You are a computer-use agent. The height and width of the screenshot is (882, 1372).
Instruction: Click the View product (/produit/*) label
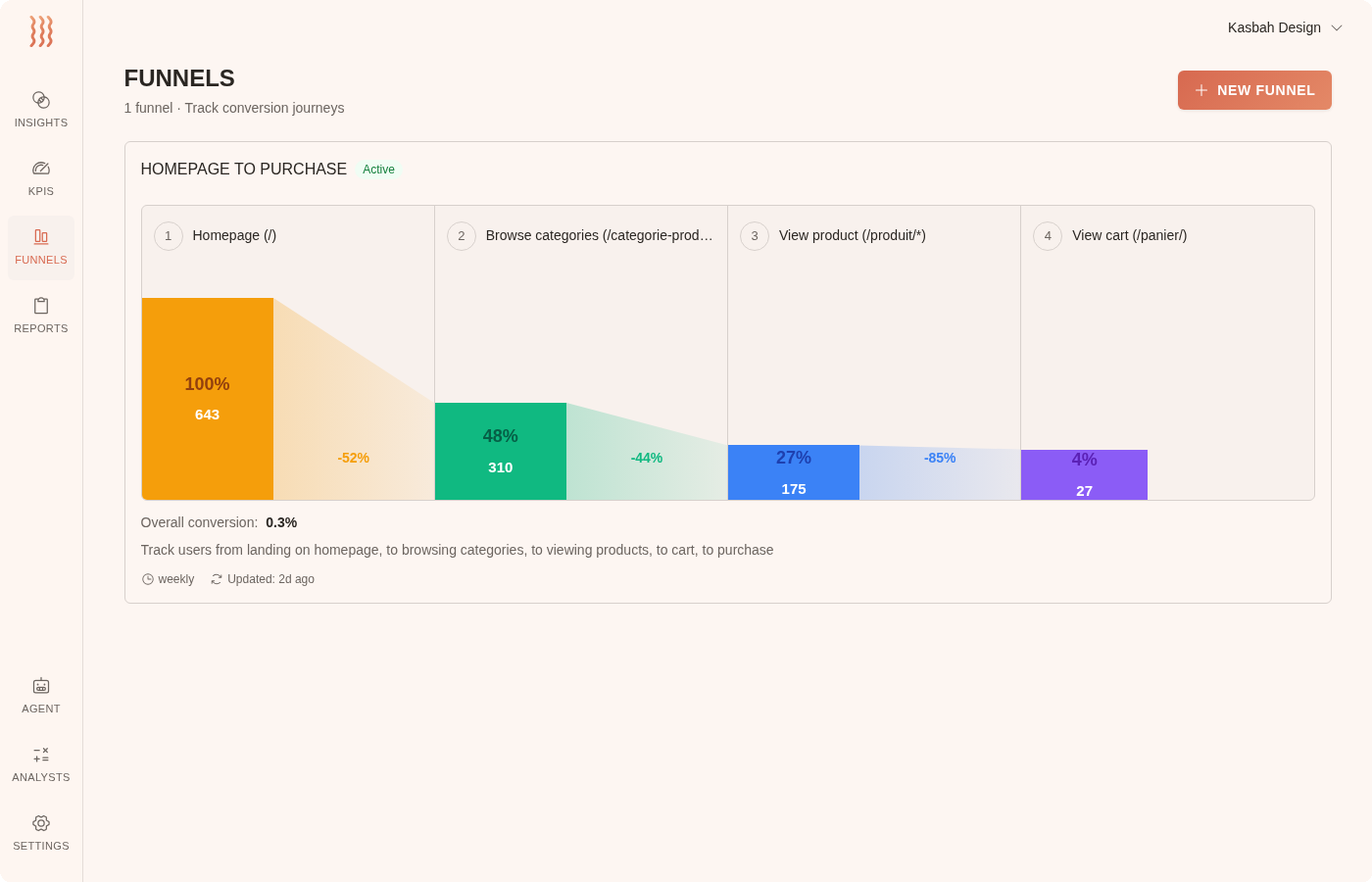click(853, 235)
